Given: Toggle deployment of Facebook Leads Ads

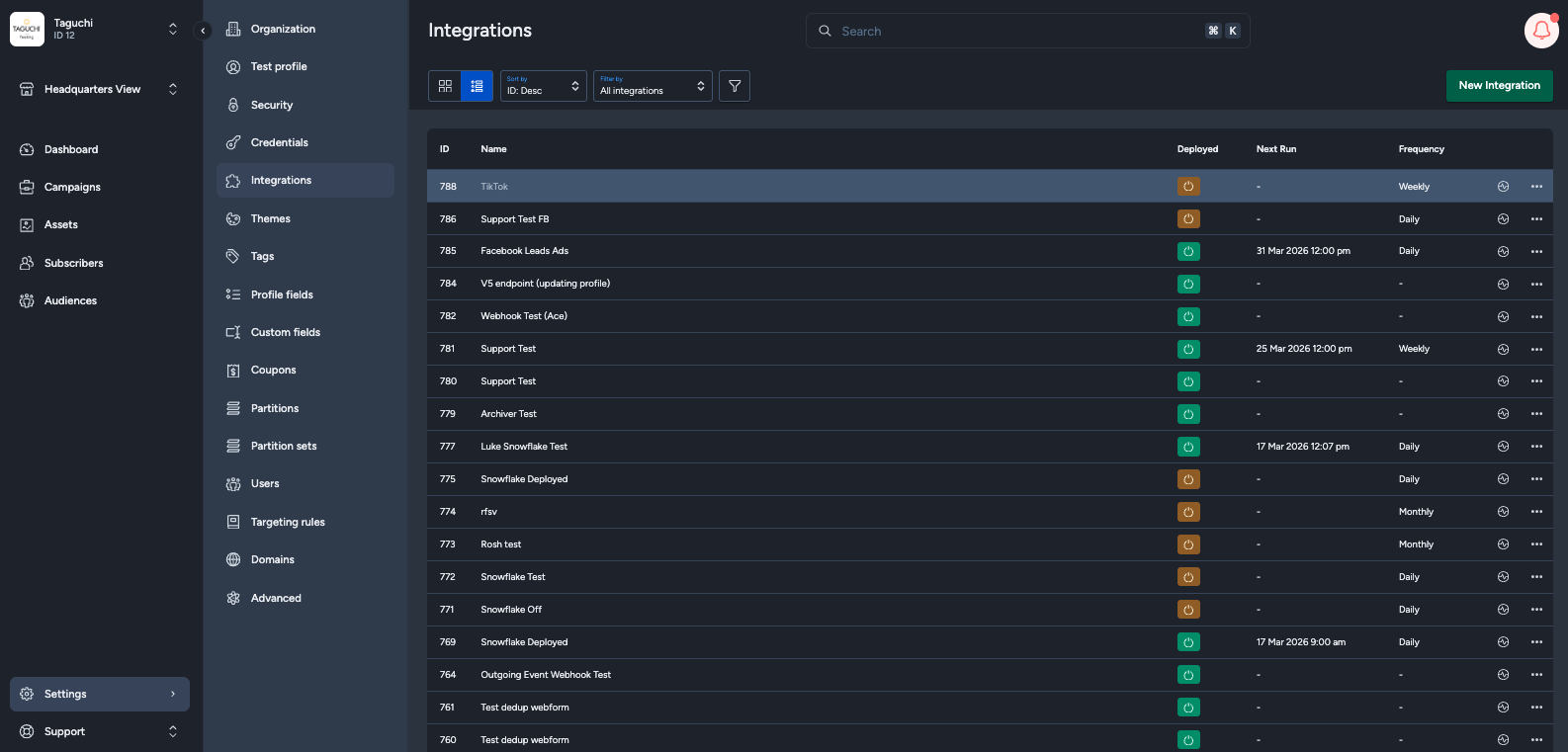Looking at the screenshot, I should coord(1188,251).
